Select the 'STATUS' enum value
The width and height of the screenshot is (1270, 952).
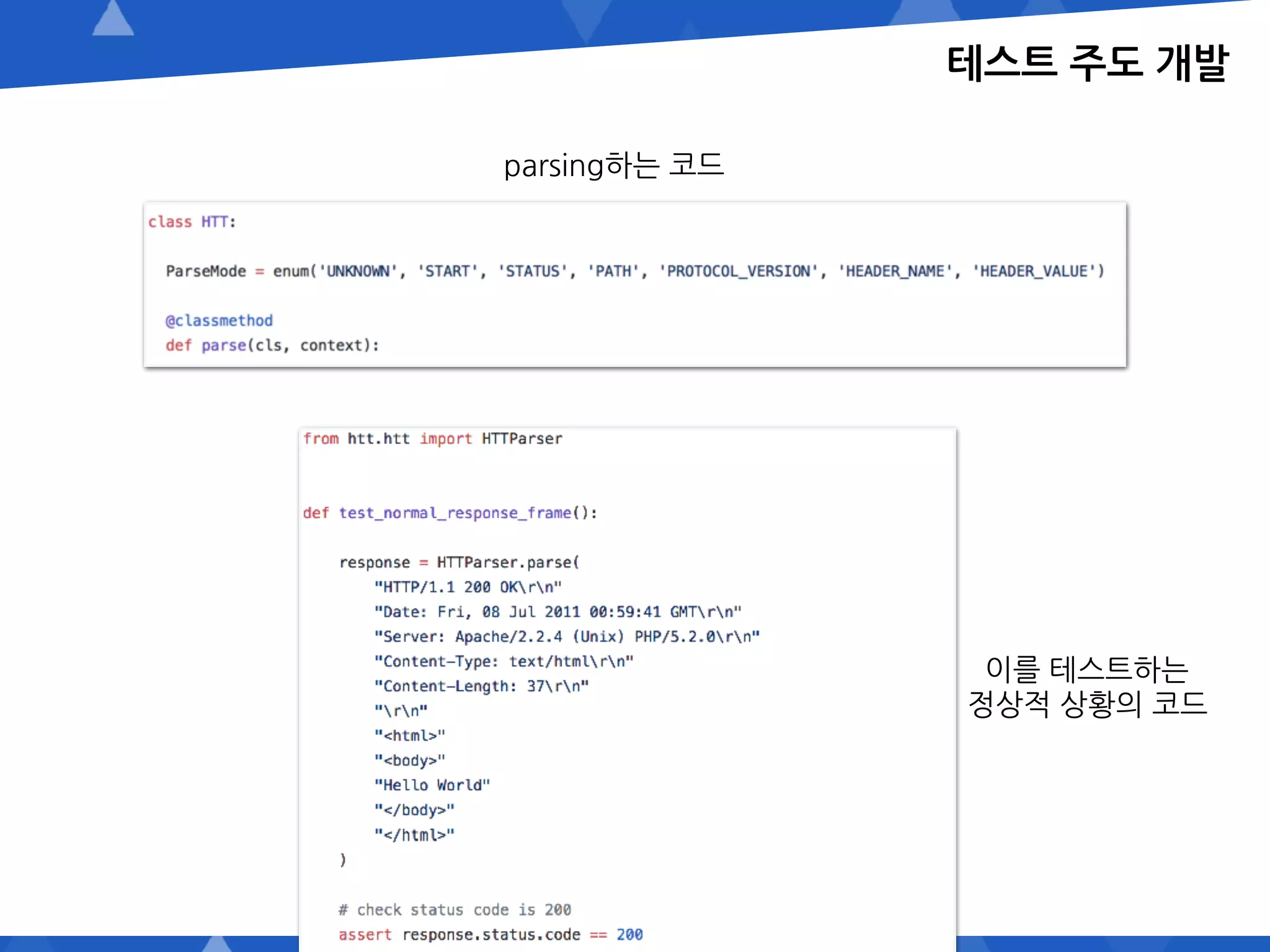coord(533,271)
